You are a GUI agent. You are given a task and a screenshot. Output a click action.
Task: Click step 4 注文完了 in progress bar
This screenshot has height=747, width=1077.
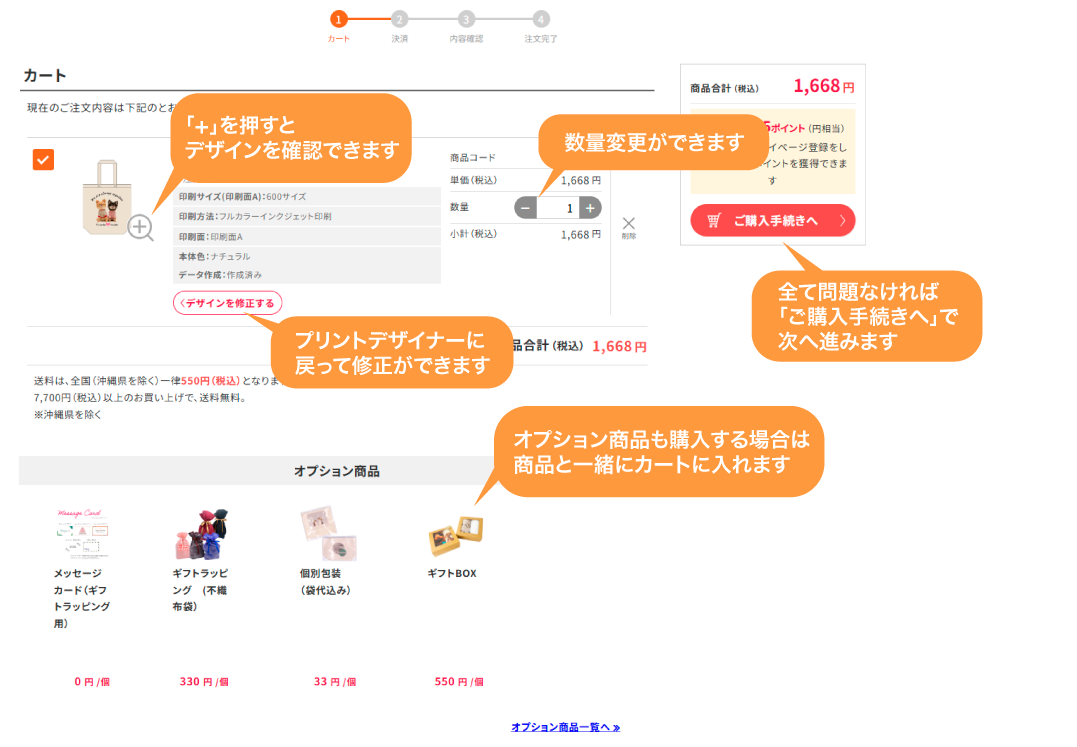click(x=541, y=19)
